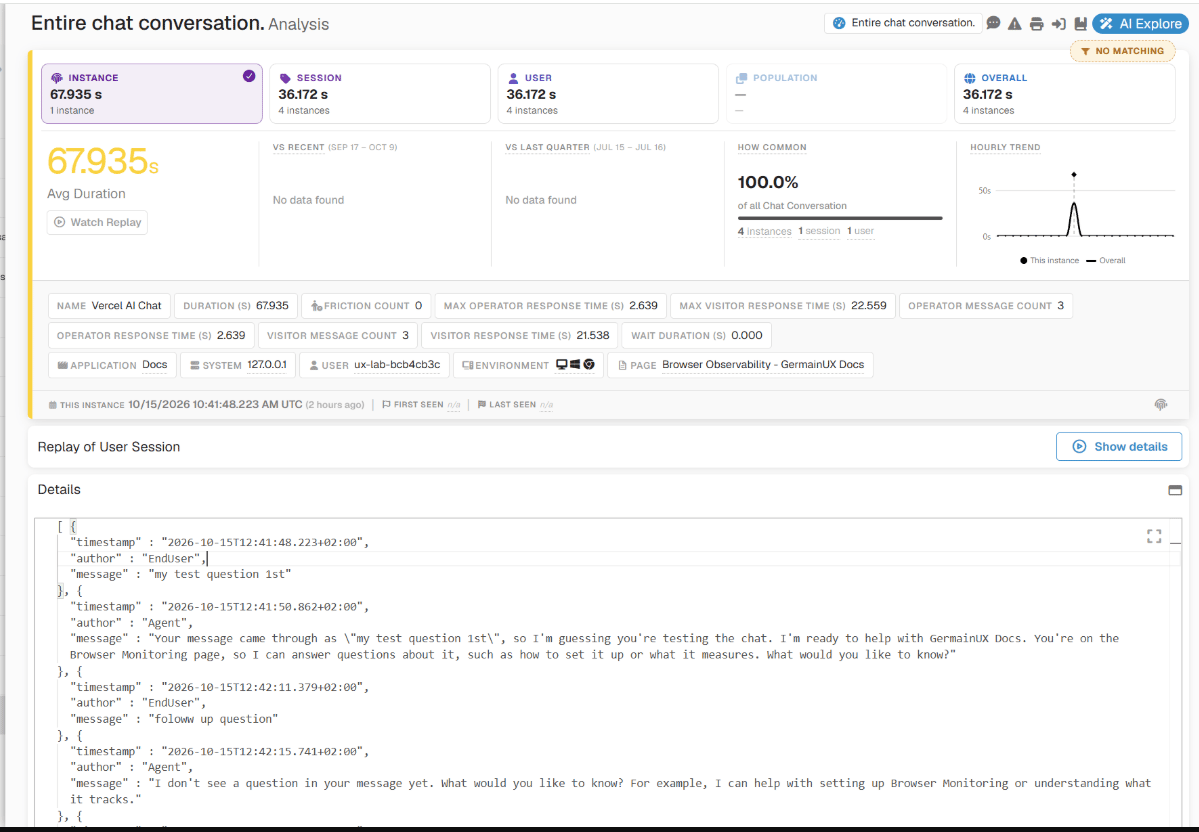Click the FIRST SEEN n/a value
The width and height of the screenshot is (1199, 832).
[x=453, y=405]
